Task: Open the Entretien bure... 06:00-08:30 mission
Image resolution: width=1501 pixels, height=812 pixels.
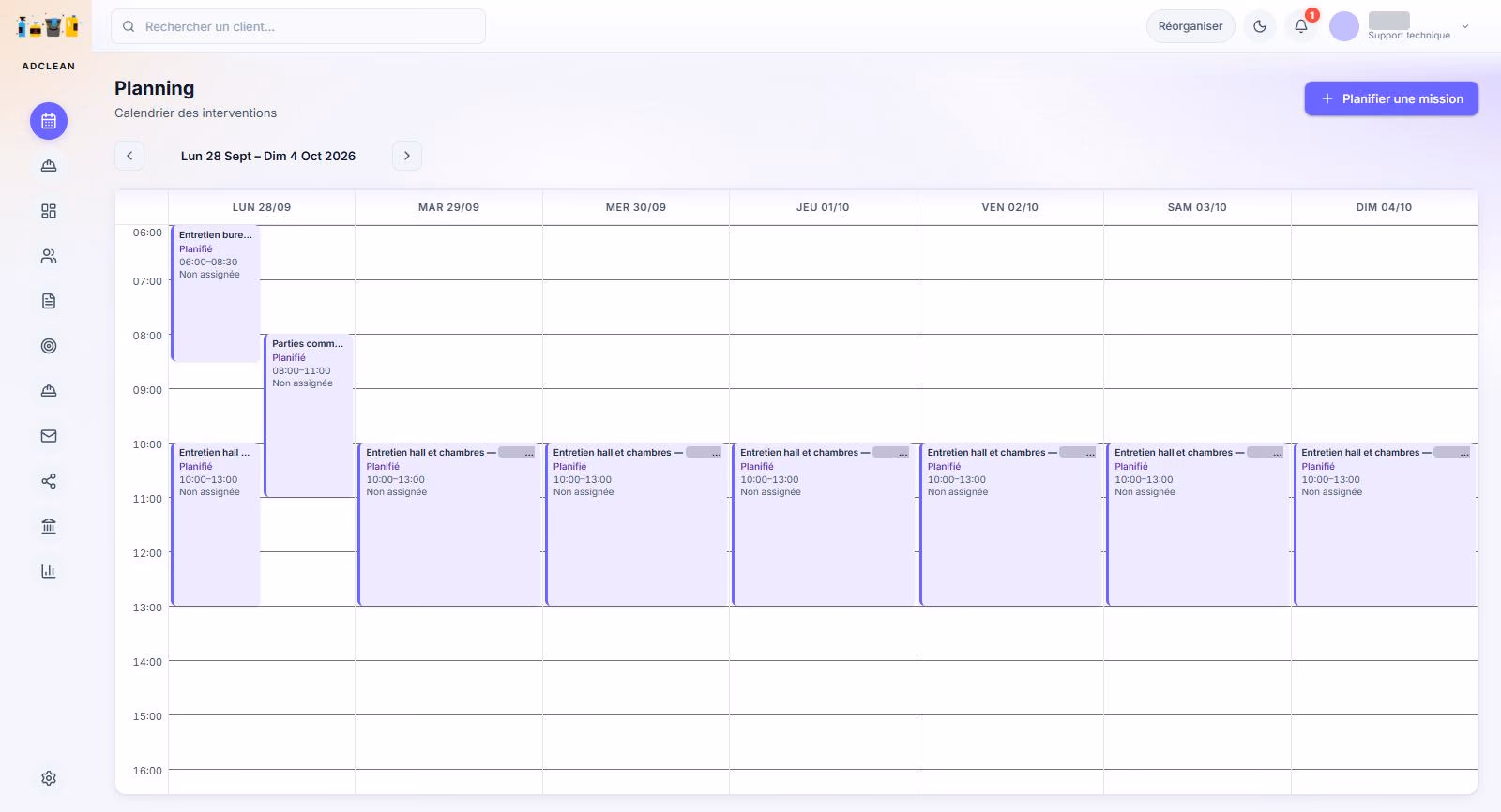Action: (215, 293)
